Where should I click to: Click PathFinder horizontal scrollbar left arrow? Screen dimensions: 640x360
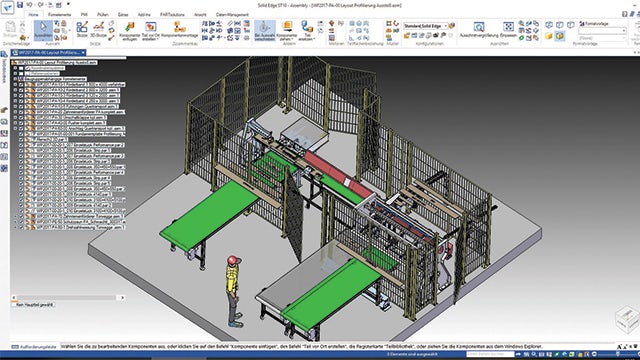coord(14,298)
